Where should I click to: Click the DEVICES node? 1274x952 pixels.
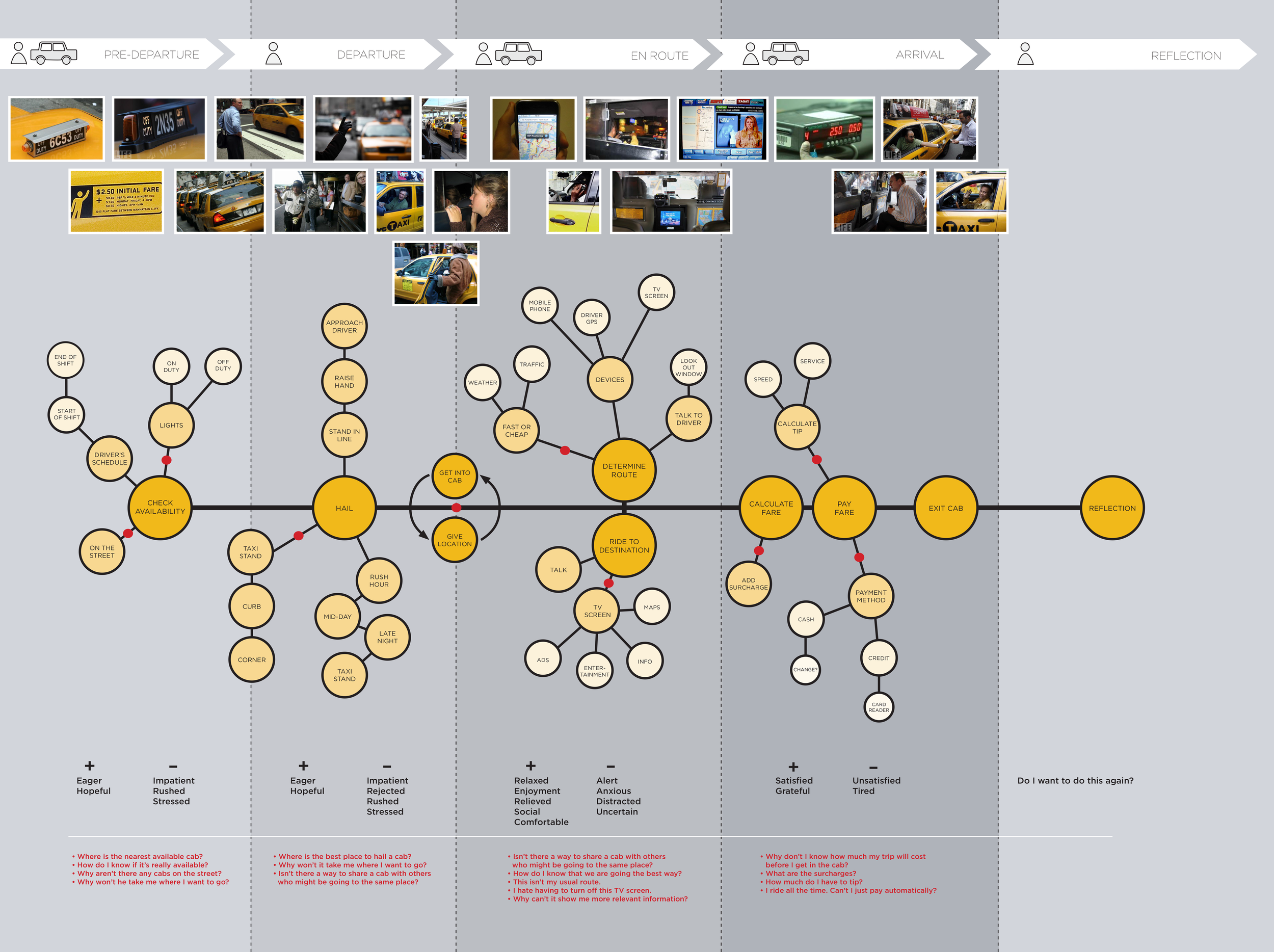[610, 380]
